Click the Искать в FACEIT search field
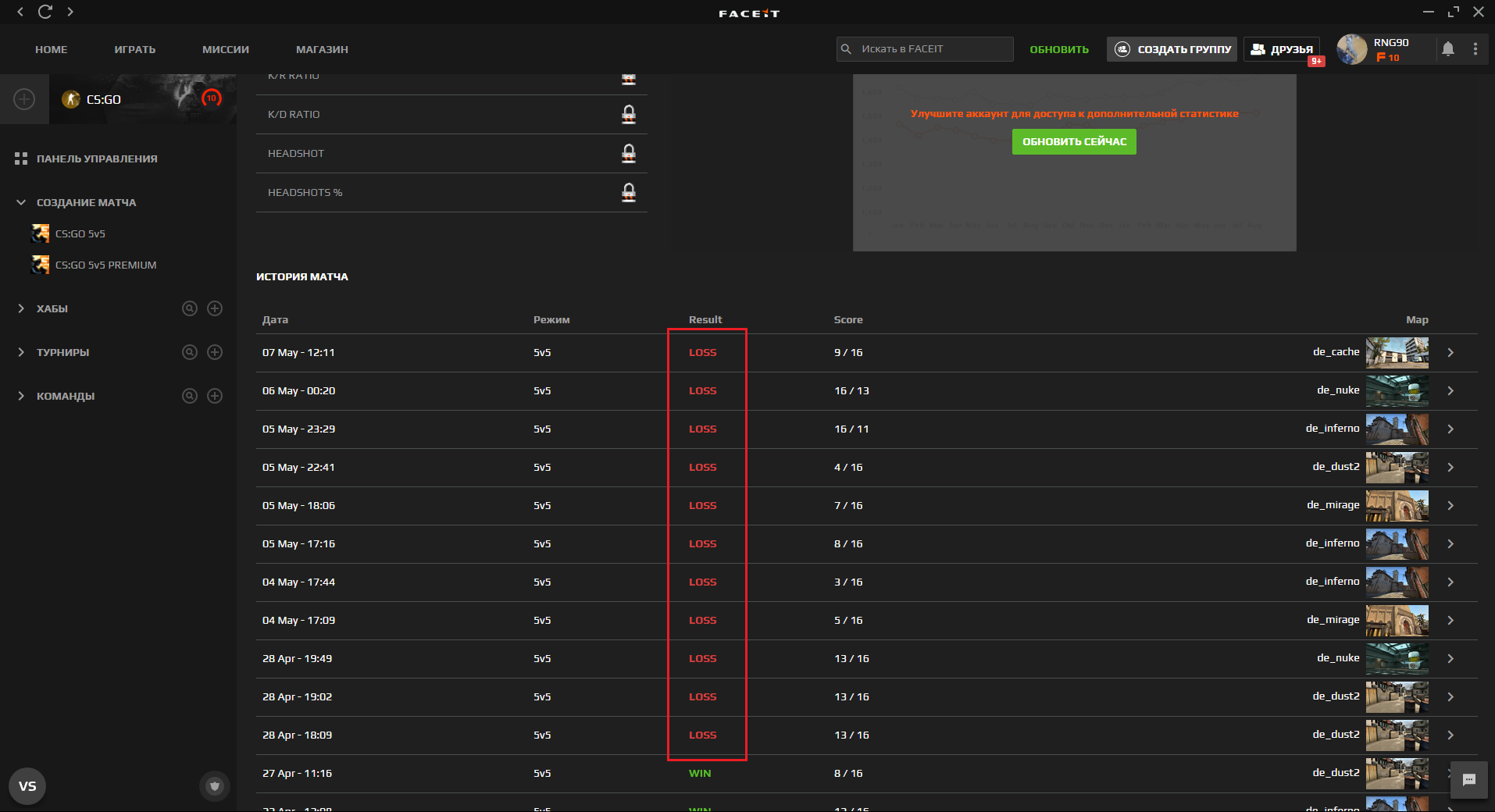 tap(925, 49)
